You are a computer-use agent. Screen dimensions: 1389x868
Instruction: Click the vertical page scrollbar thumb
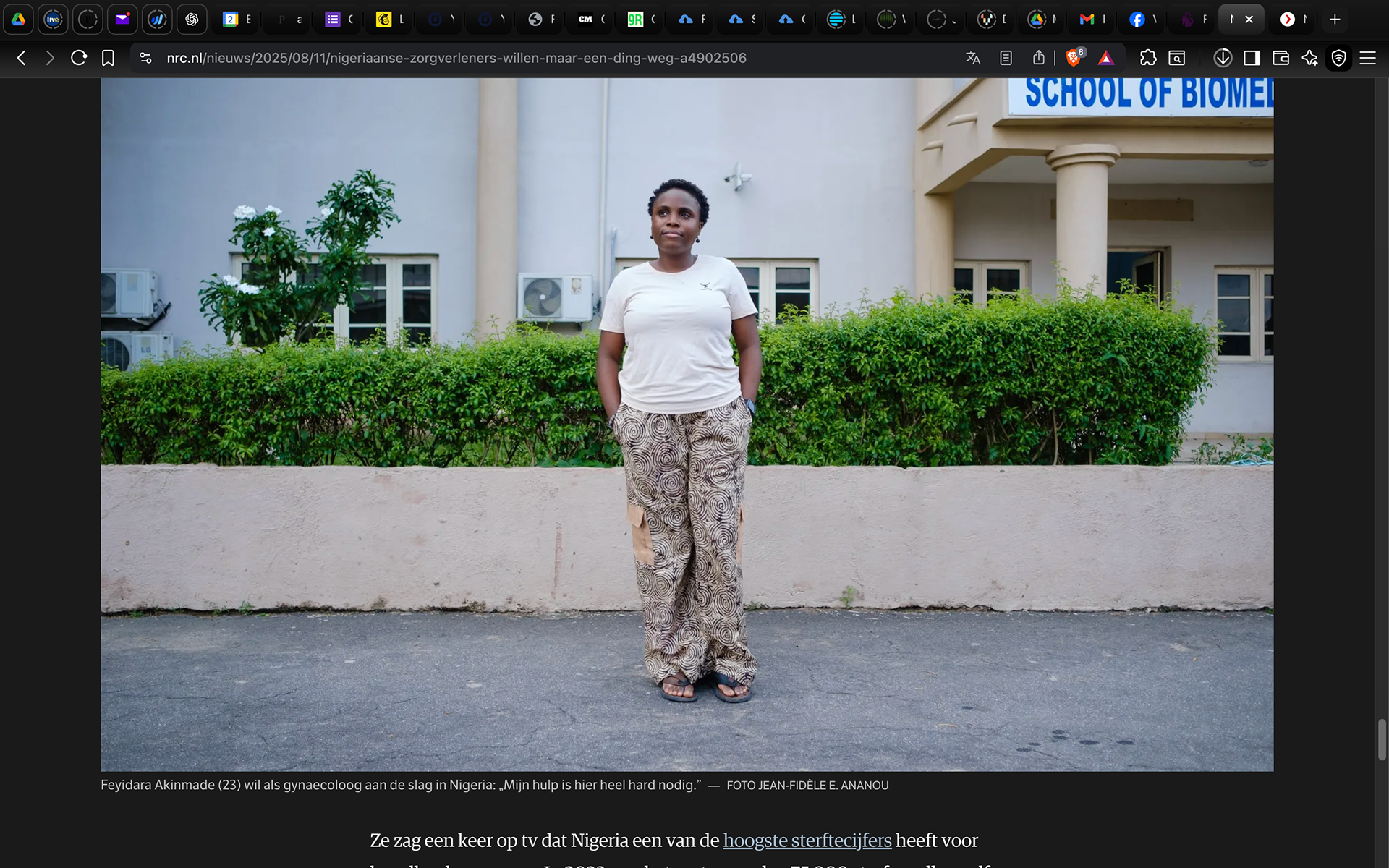[1382, 739]
